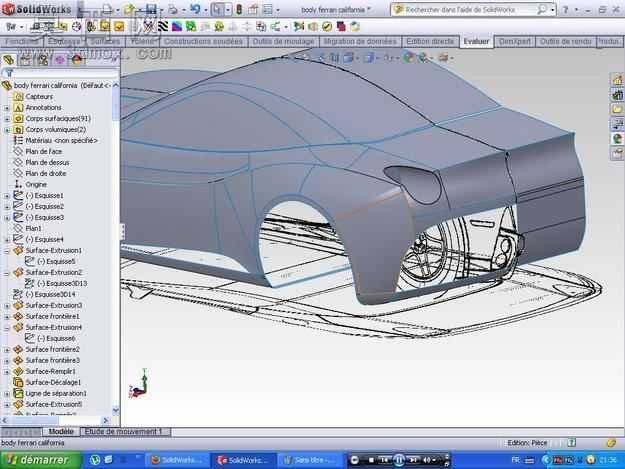Click the filter funnel icon in feature tree

point(8,73)
